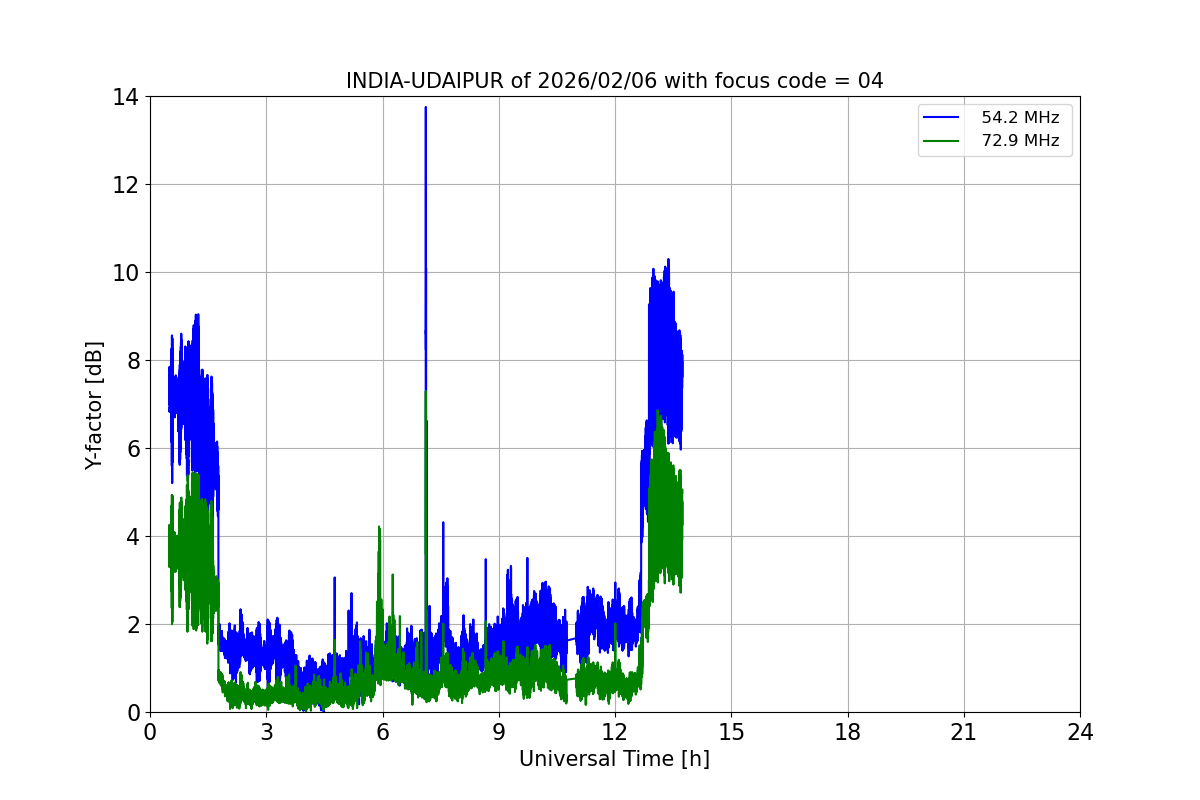Click x-axis tick label '6'
The image size is (1200, 800).
pos(382,732)
